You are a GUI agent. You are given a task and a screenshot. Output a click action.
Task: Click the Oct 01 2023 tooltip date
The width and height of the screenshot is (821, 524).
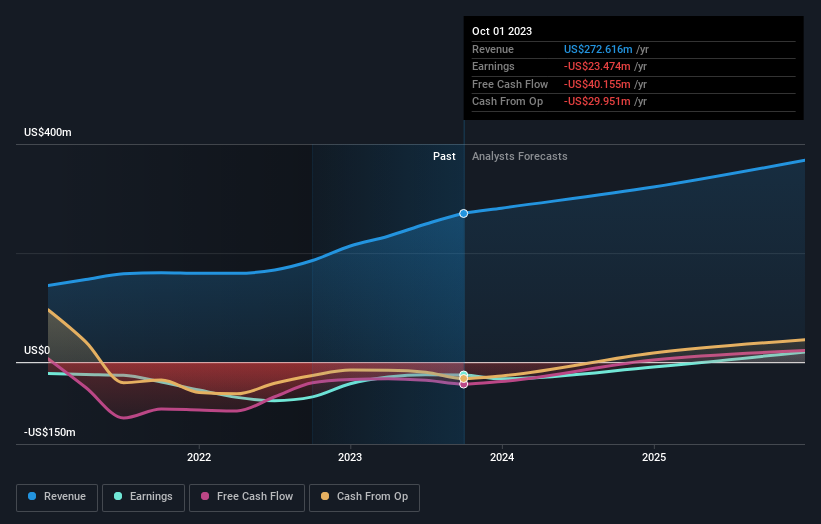tap(502, 31)
